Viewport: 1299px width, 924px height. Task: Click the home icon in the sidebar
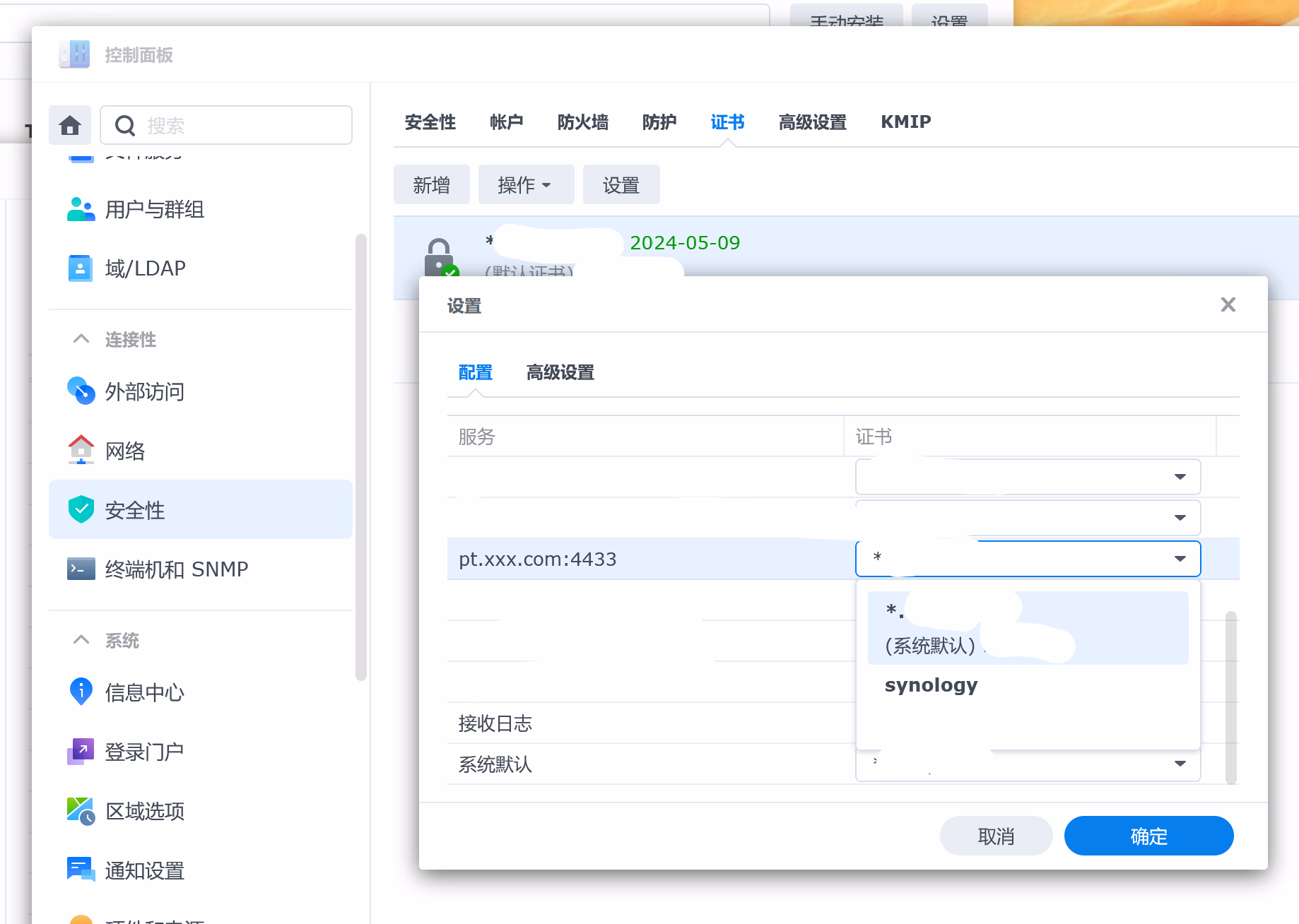point(70,126)
